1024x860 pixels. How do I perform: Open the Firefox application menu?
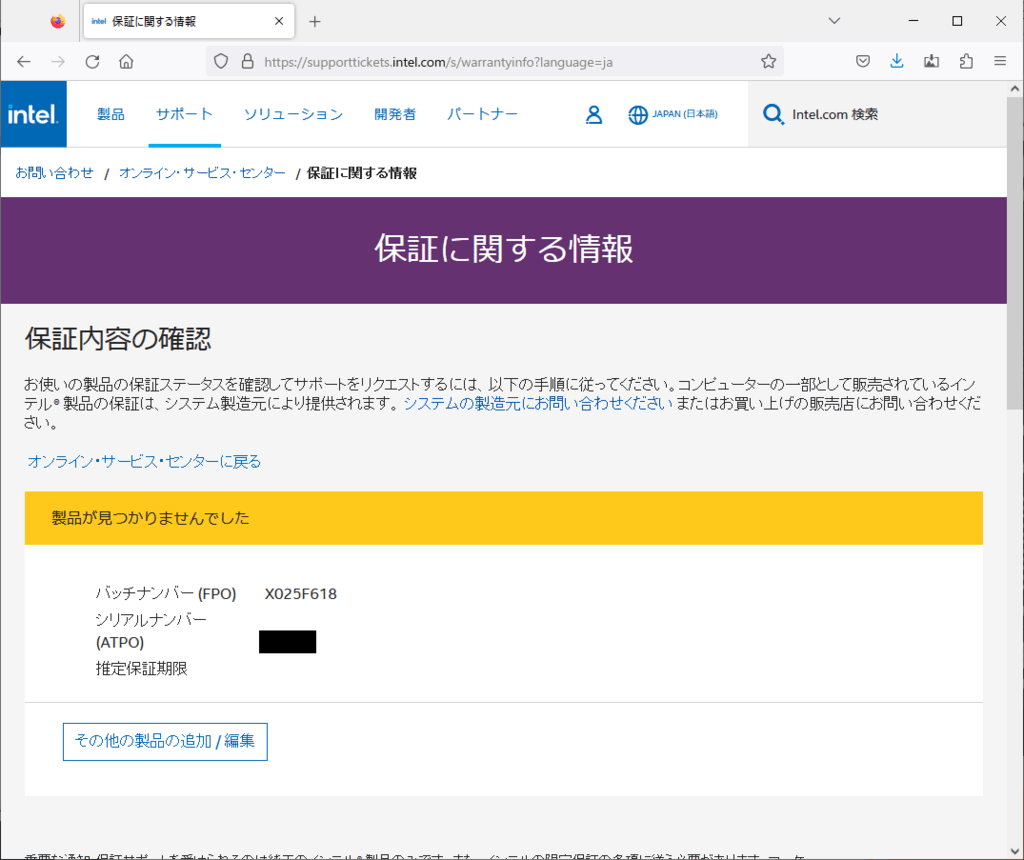[x=1000, y=61]
